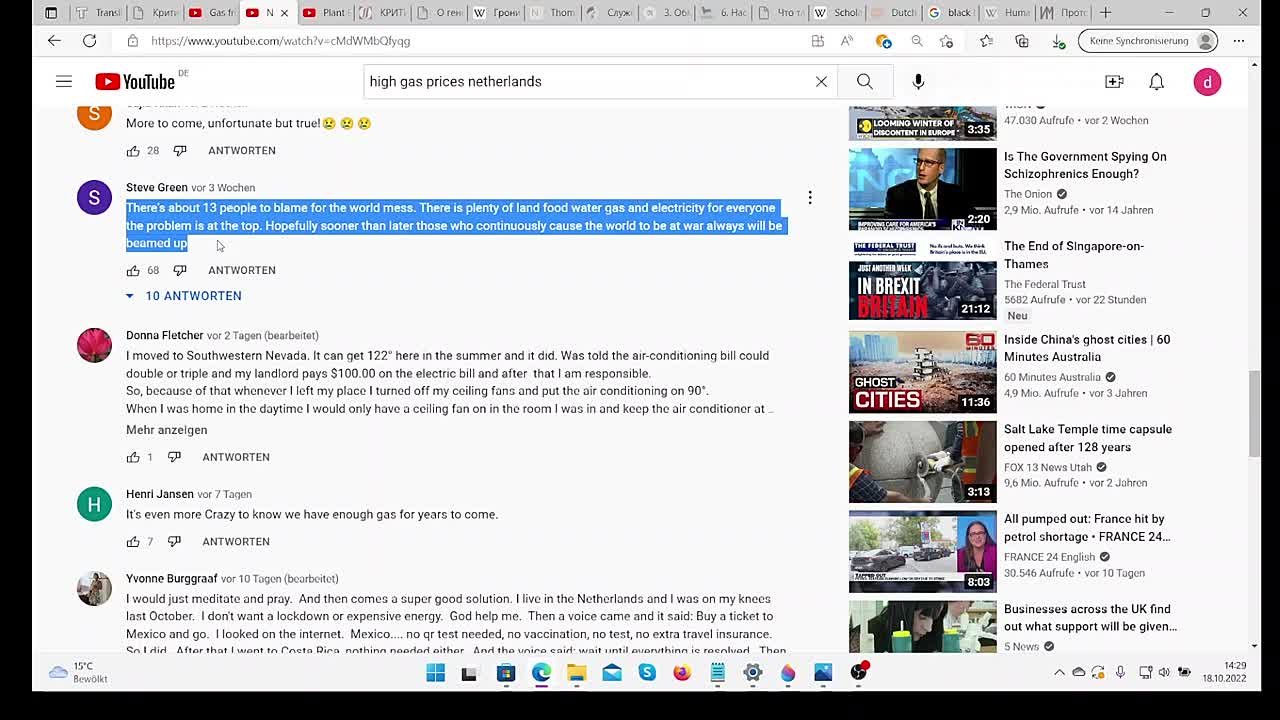
Task: Click the Create video camera icon
Action: point(1114,81)
